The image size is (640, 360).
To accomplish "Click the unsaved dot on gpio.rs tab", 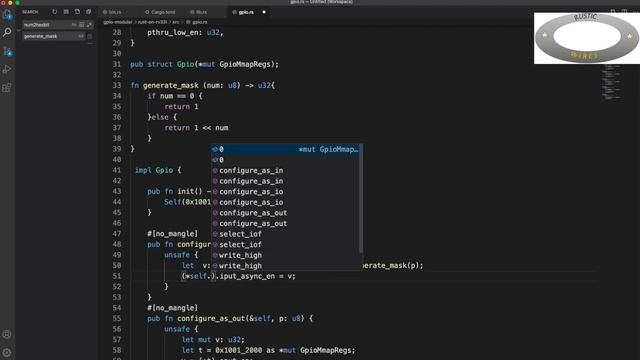I will click(264, 12).
